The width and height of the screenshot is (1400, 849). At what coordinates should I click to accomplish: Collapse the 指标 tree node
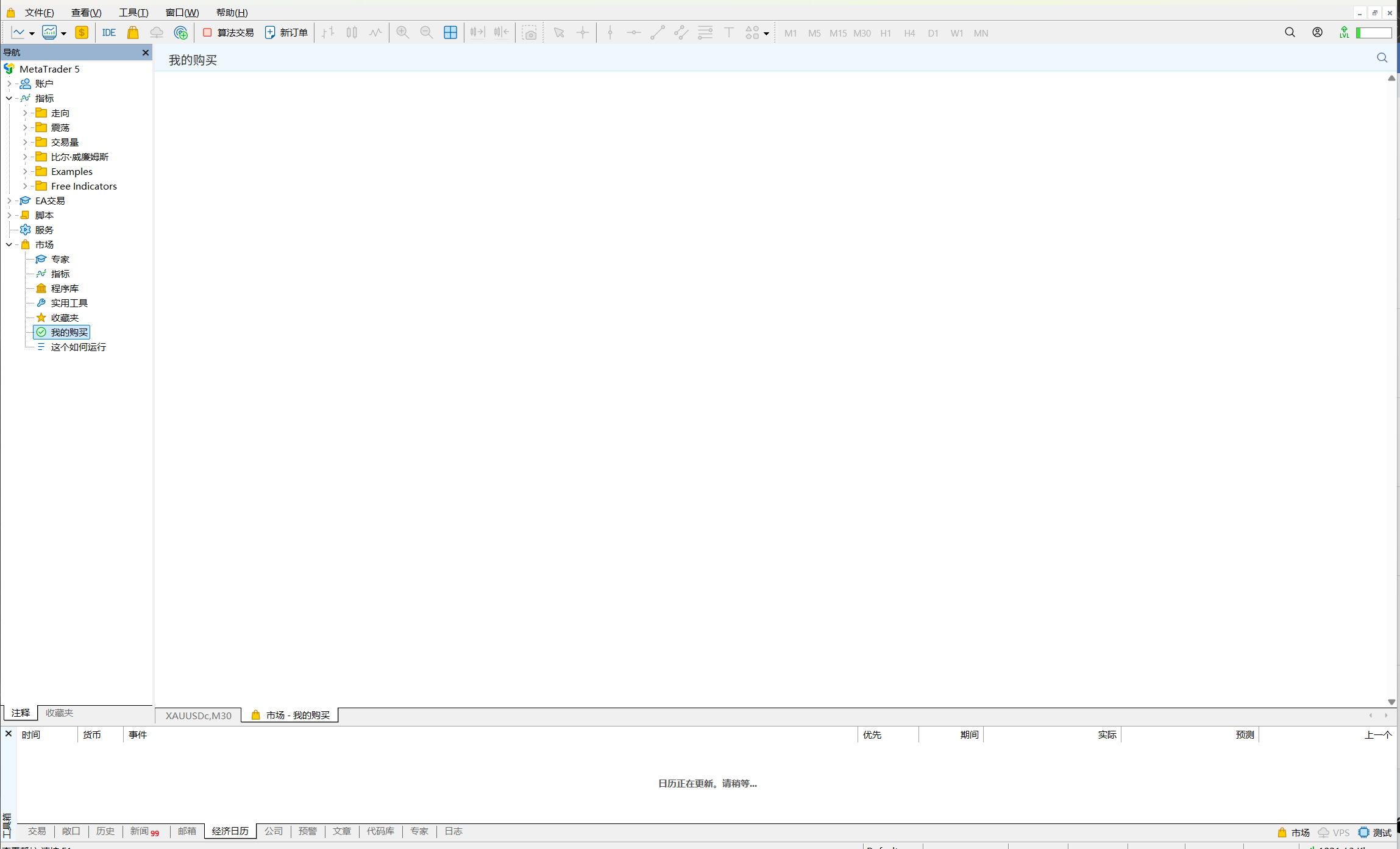(9, 98)
